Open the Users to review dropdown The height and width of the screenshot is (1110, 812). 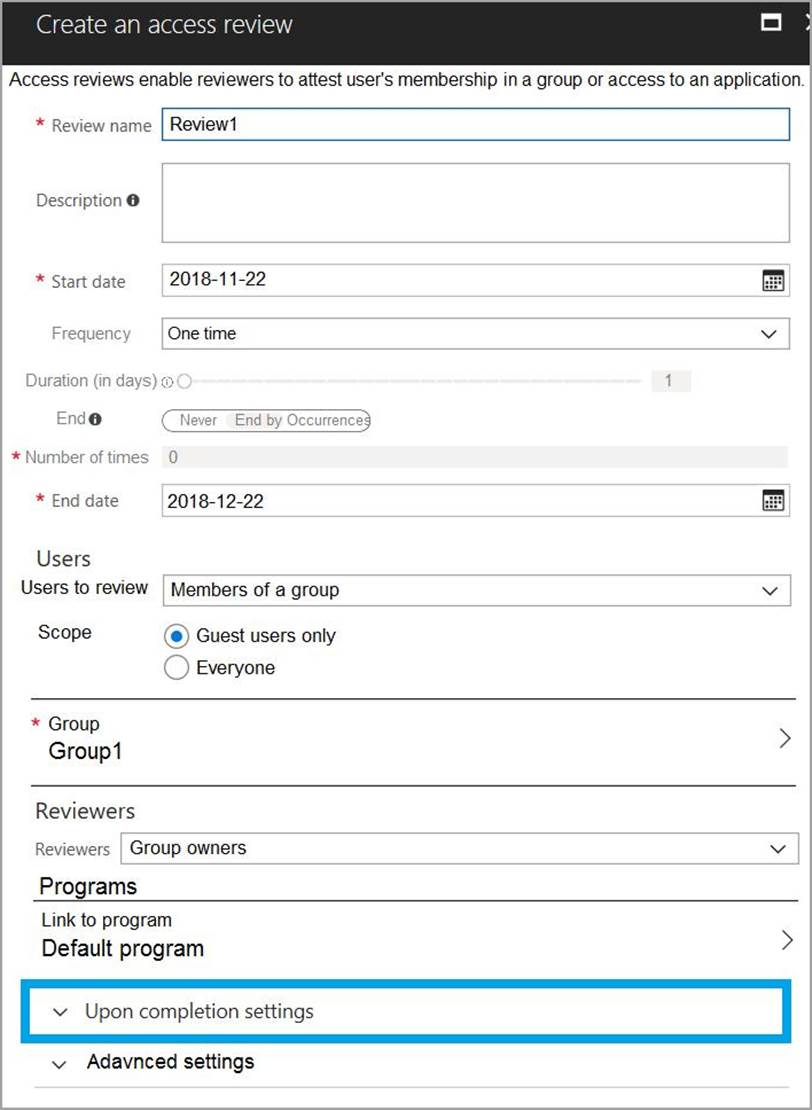tap(475, 590)
